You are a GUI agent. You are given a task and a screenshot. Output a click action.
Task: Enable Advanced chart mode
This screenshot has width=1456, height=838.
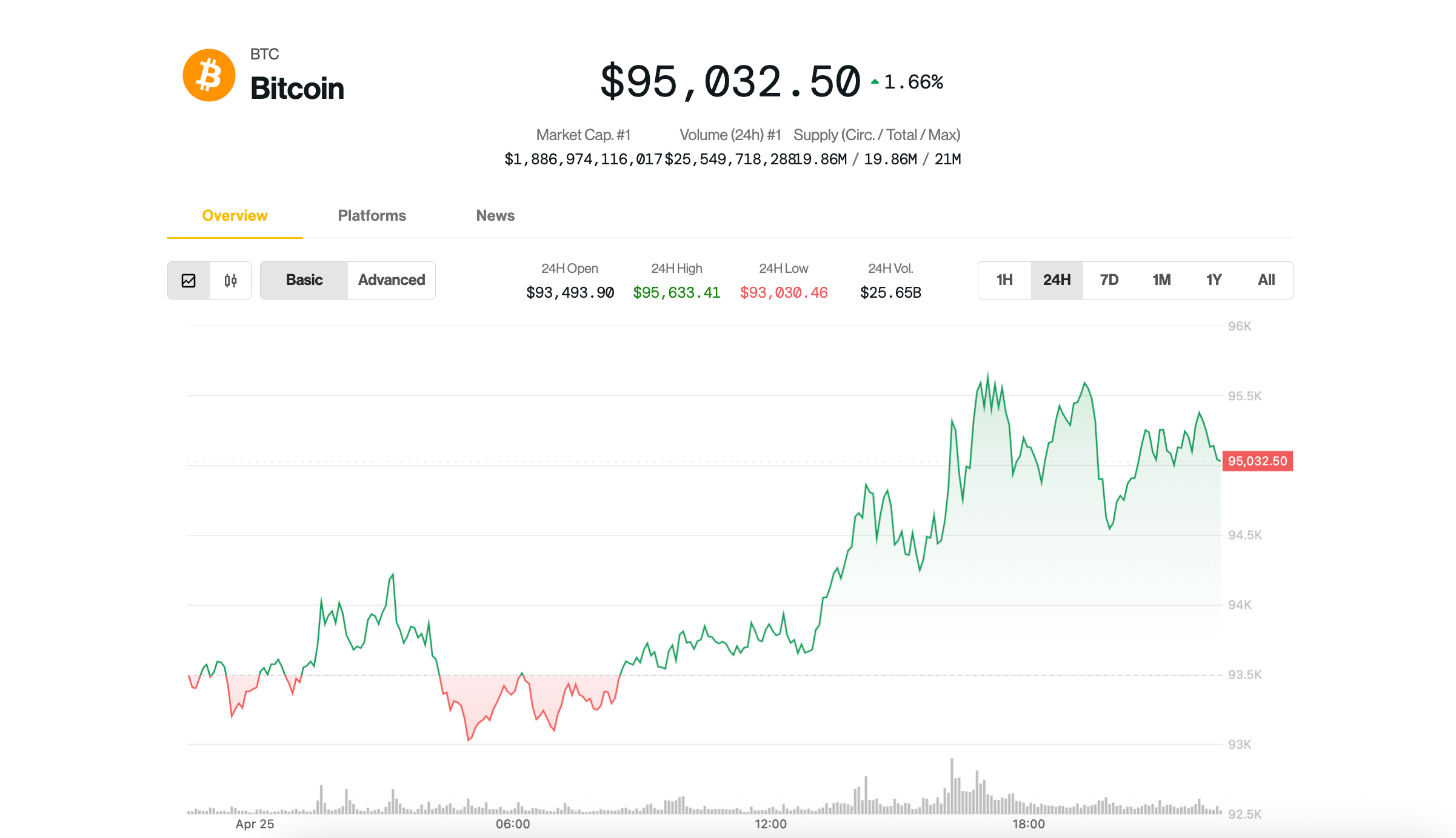coord(391,280)
